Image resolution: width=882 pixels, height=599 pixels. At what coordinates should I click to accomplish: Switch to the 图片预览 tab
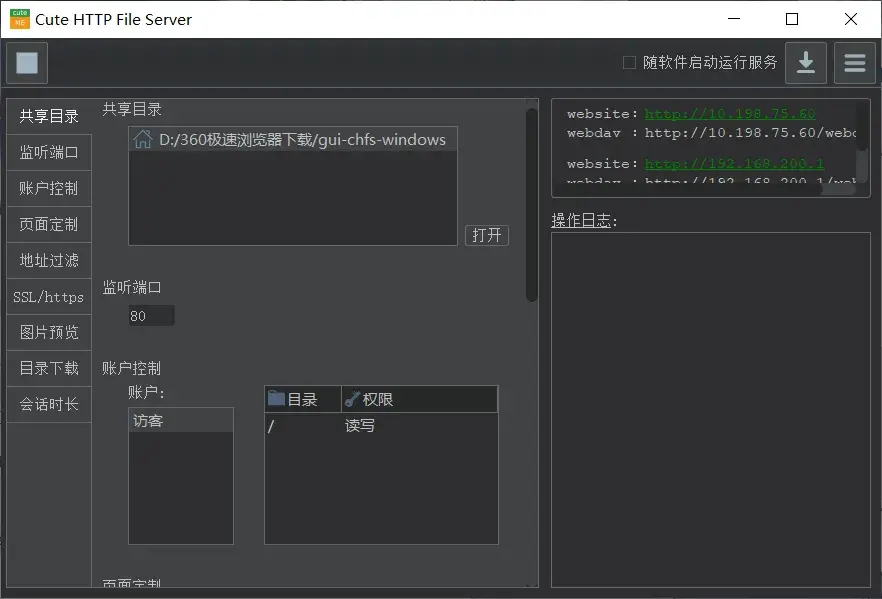(49, 332)
